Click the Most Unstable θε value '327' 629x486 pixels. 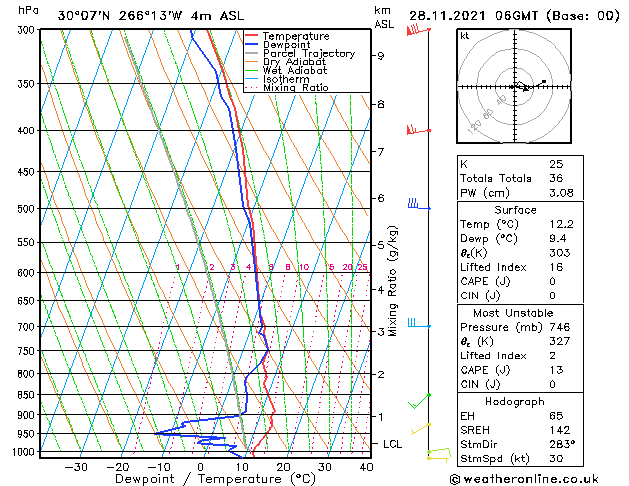560,341
